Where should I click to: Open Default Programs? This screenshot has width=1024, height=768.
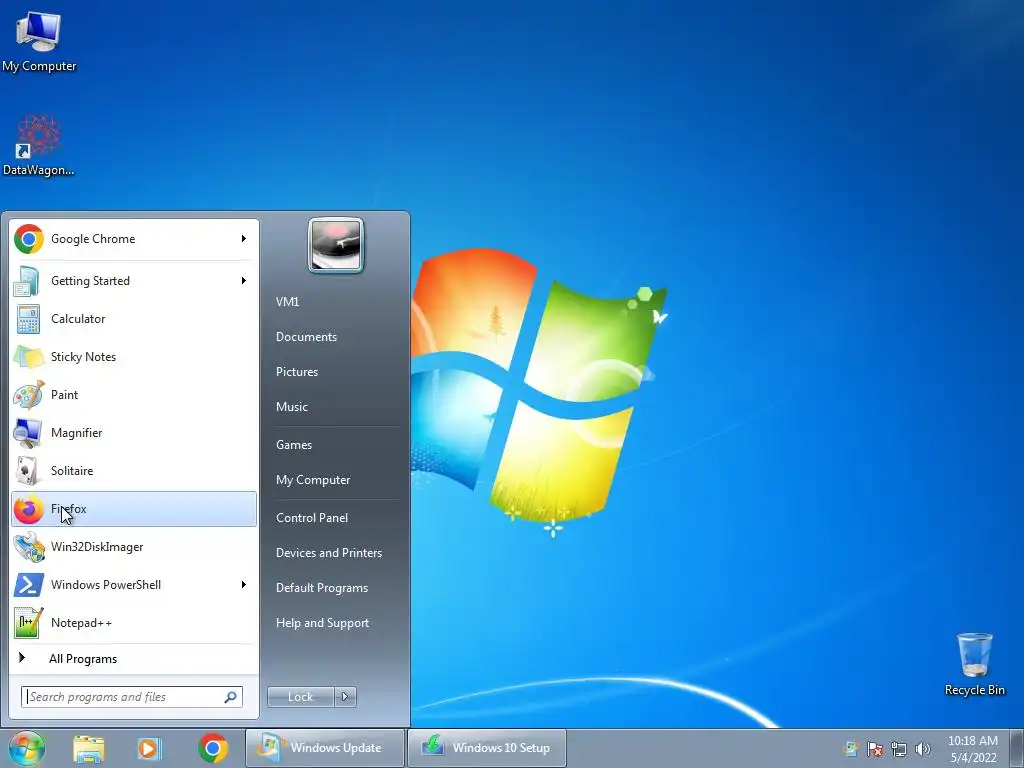tap(322, 588)
